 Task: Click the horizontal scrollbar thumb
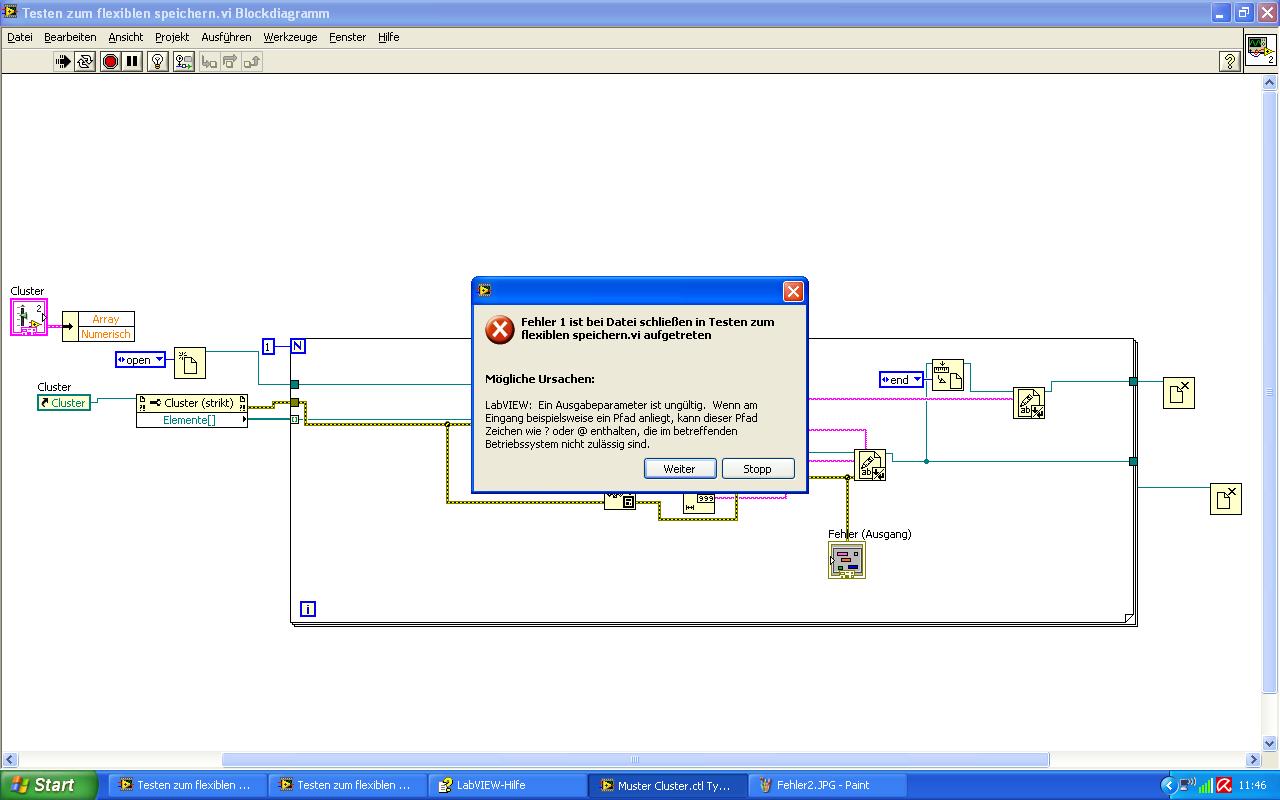pyautogui.click(x=635, y=760)
